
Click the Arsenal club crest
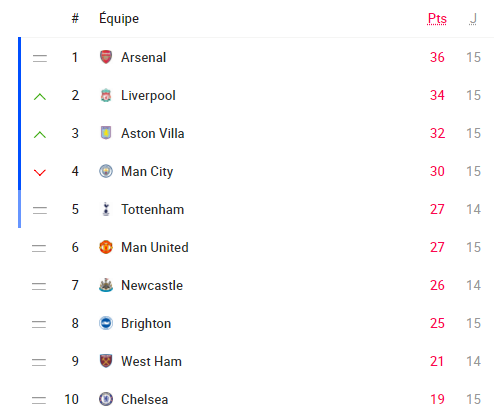coord(106,57)
